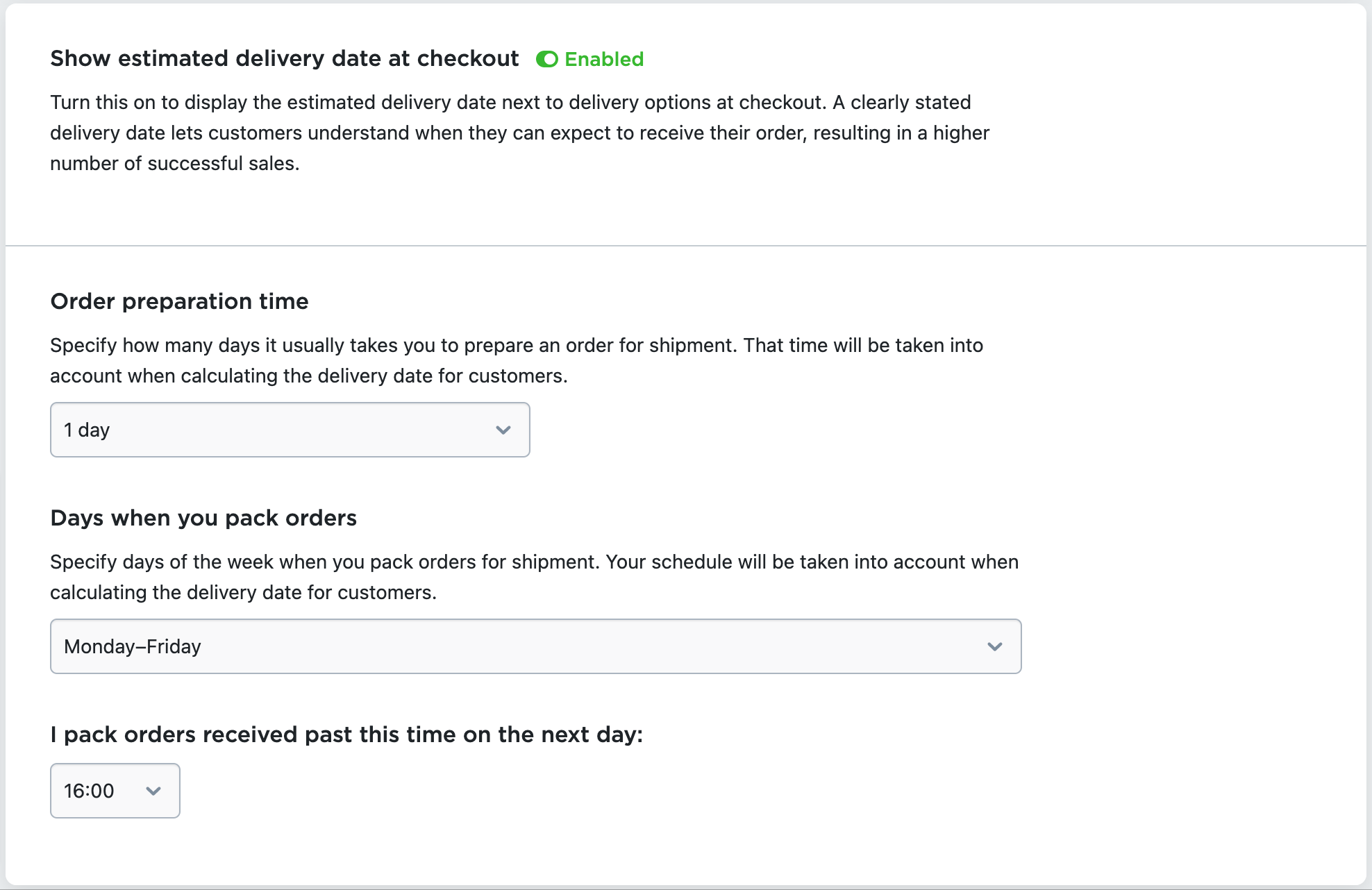This screenshot has width=1372, height=890.
Task: Click the words "higher number of successful sales"
Action: tap(520, 148)
